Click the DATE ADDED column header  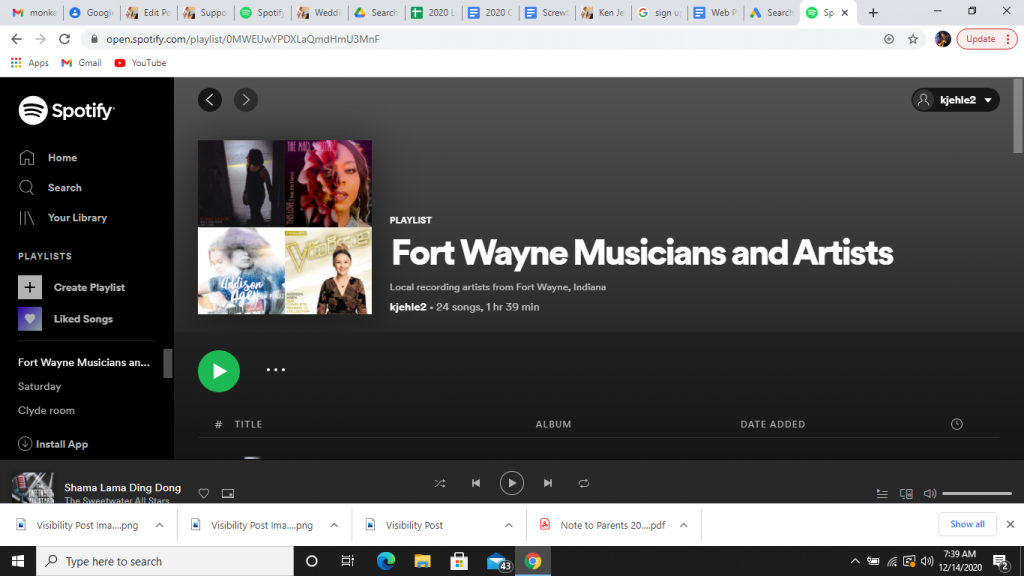point(773,424)
